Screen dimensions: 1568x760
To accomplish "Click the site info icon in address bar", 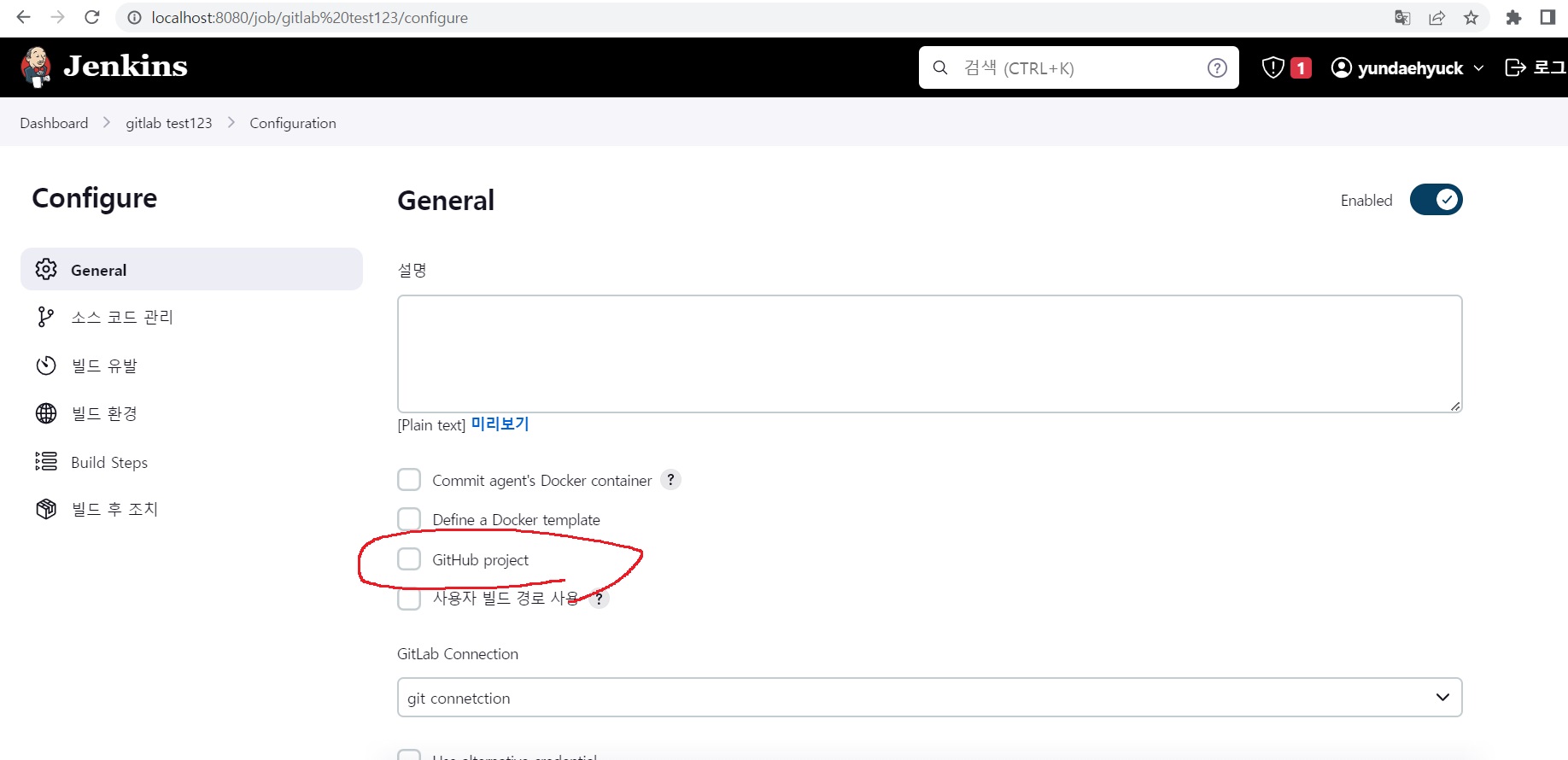I will tap(134, 17).
